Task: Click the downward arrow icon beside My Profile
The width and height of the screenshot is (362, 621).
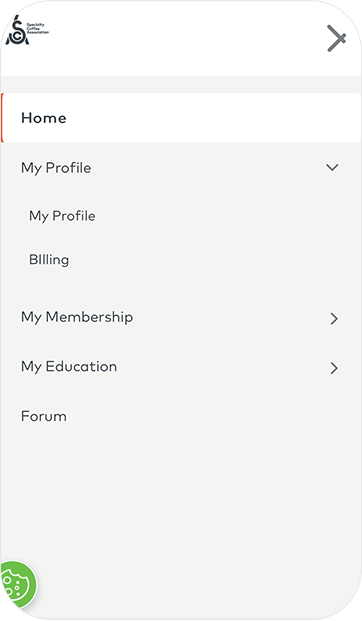Action: coord(332,168)
